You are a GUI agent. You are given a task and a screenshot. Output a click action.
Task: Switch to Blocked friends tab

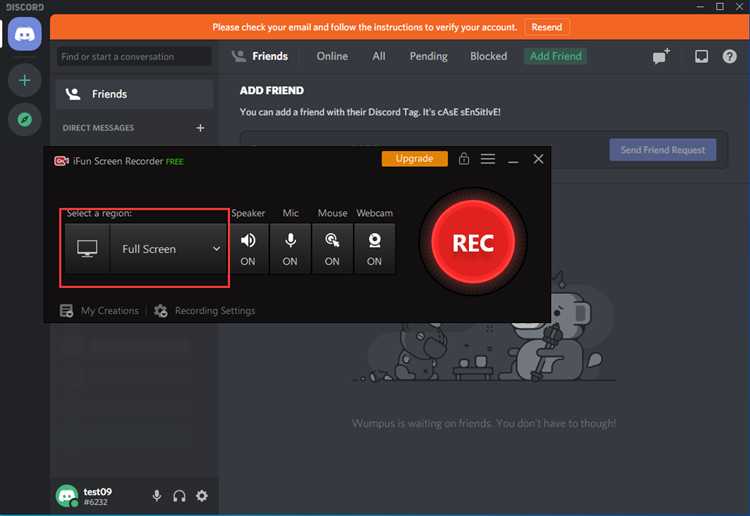point(488,56)
